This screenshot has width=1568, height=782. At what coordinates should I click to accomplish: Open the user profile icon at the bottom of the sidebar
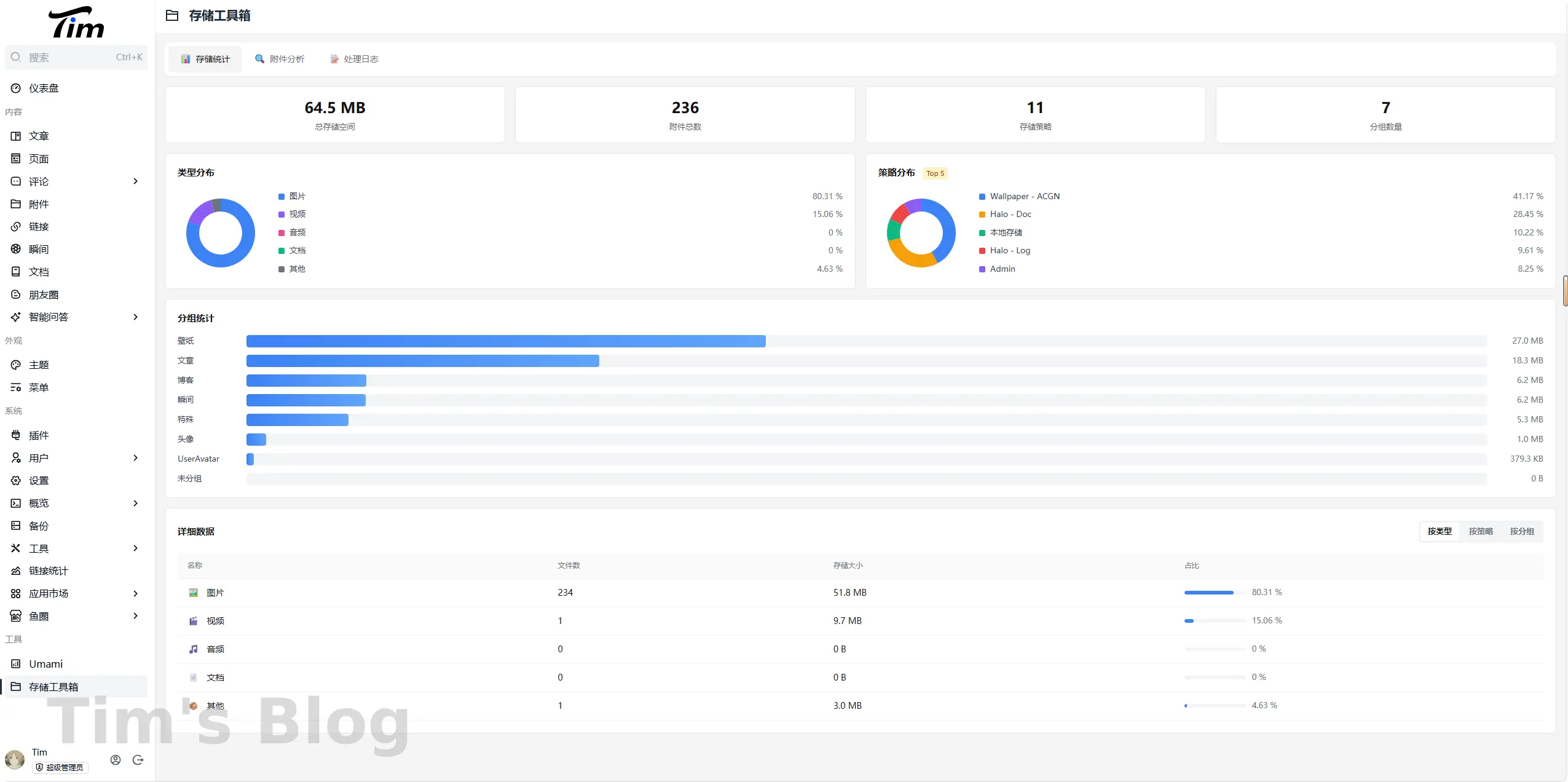pyautogui.click(x=116, y=760)
